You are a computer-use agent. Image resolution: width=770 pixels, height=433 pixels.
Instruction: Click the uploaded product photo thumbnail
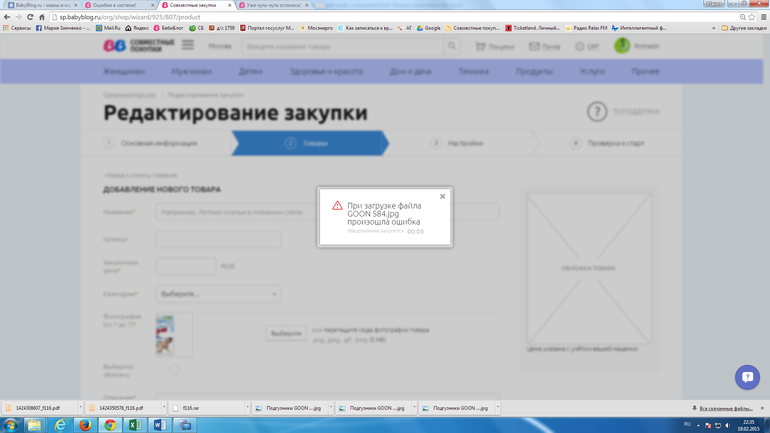coord(165,335)
